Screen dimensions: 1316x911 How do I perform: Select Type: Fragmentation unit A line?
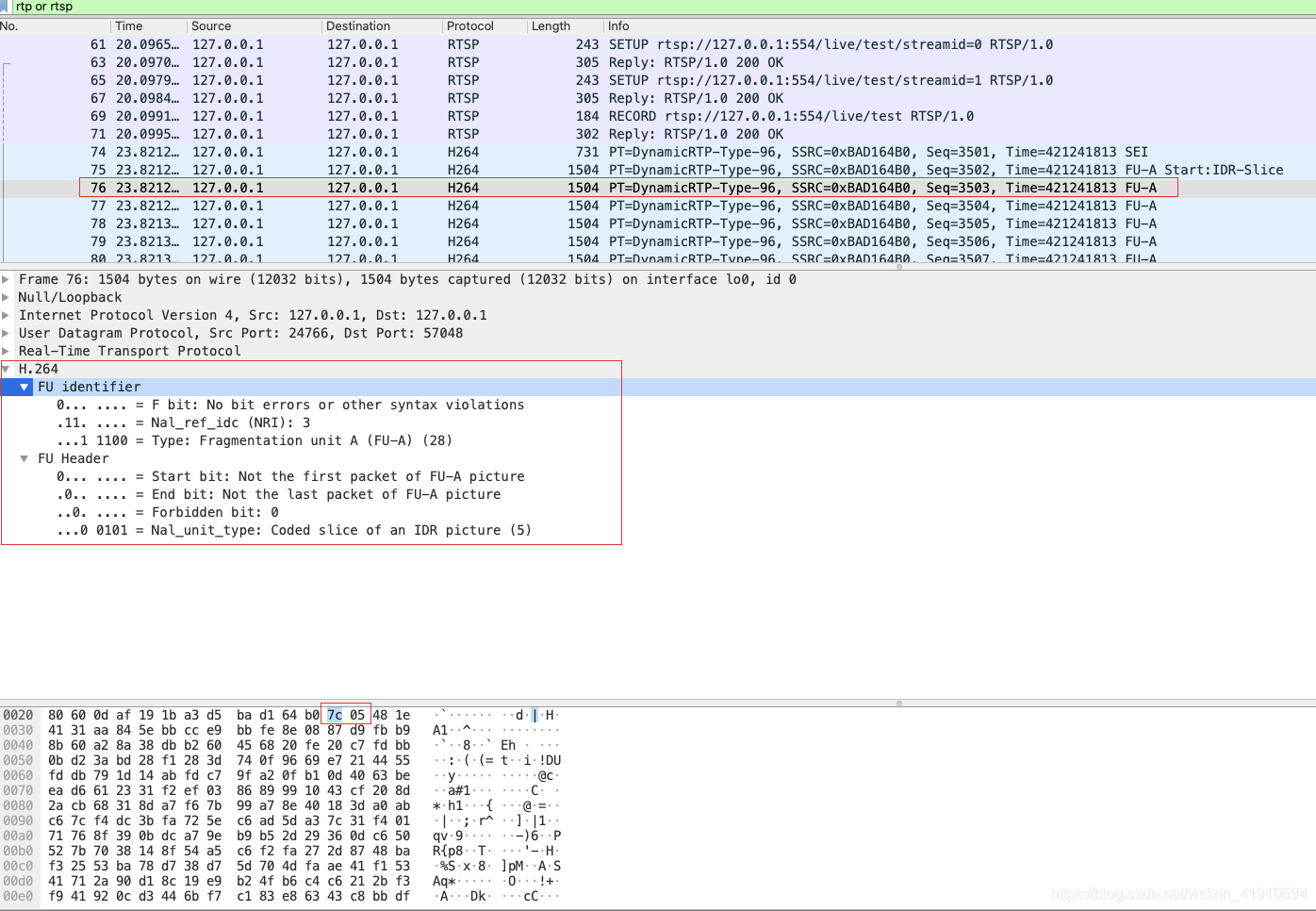(x=255, y=440)
